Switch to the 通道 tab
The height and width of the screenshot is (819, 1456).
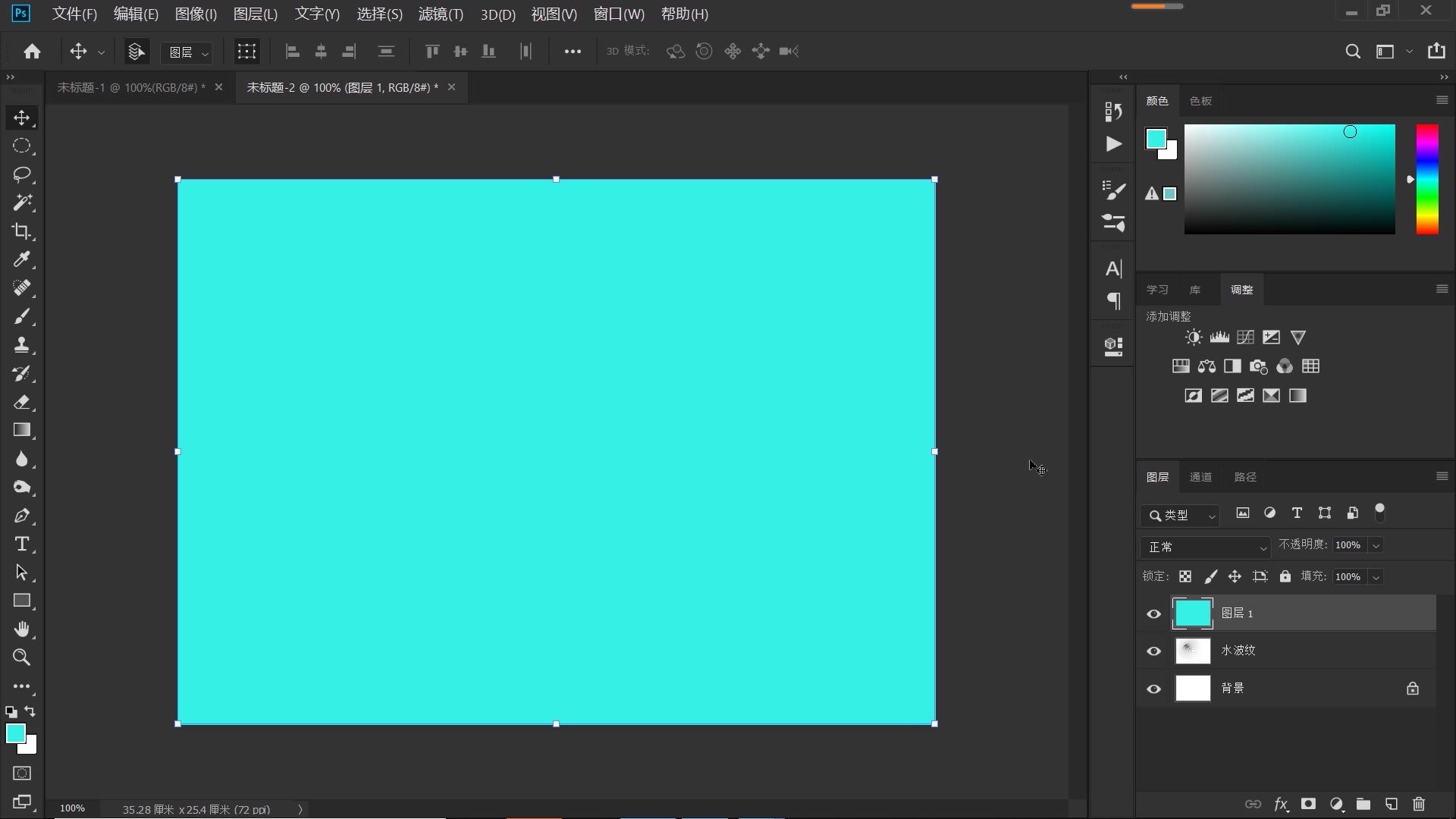pyautogui.click(x=1200, y=477)
